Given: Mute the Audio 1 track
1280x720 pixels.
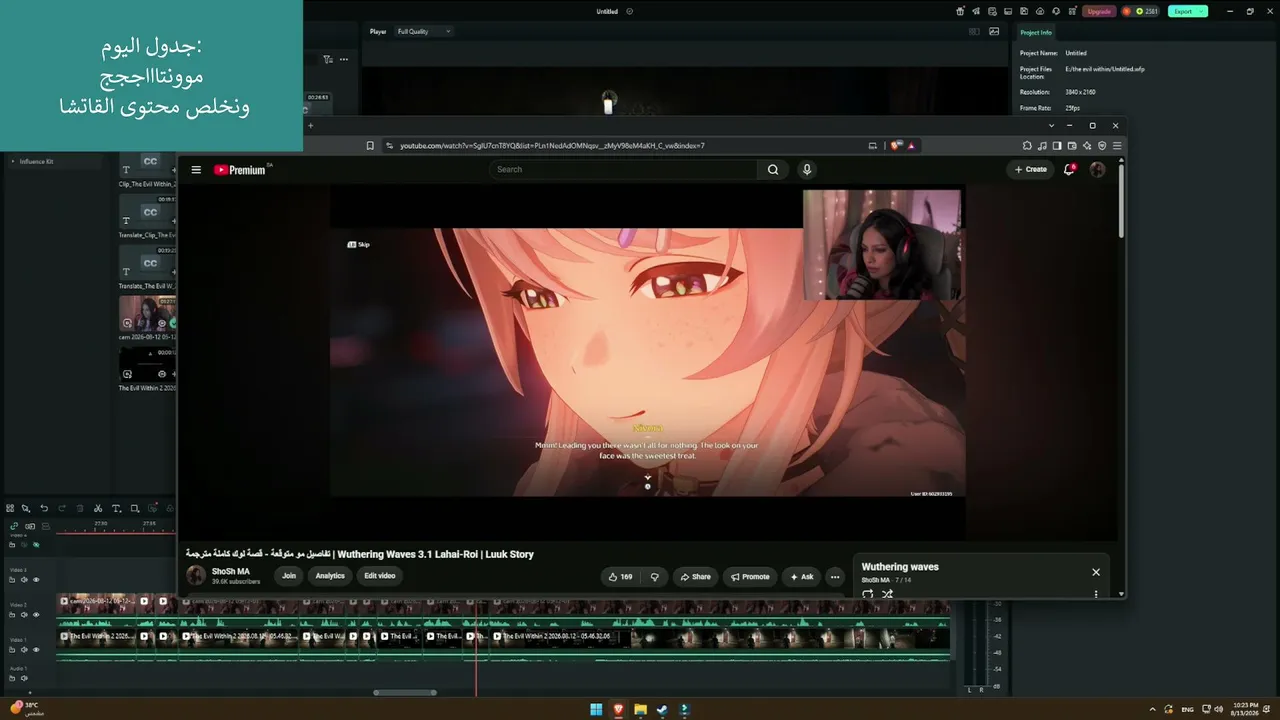Looking at the screenshot, I should [x=24, y=678].
